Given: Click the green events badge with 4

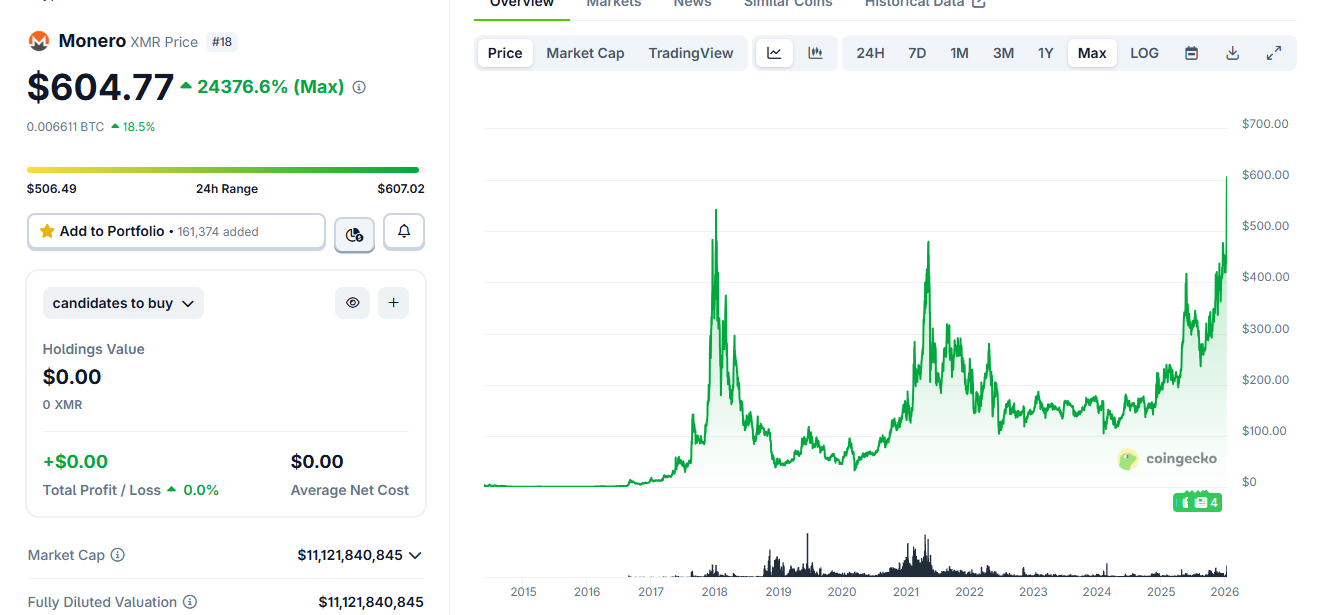Looking at the screenshot, I should [1198, 502].
